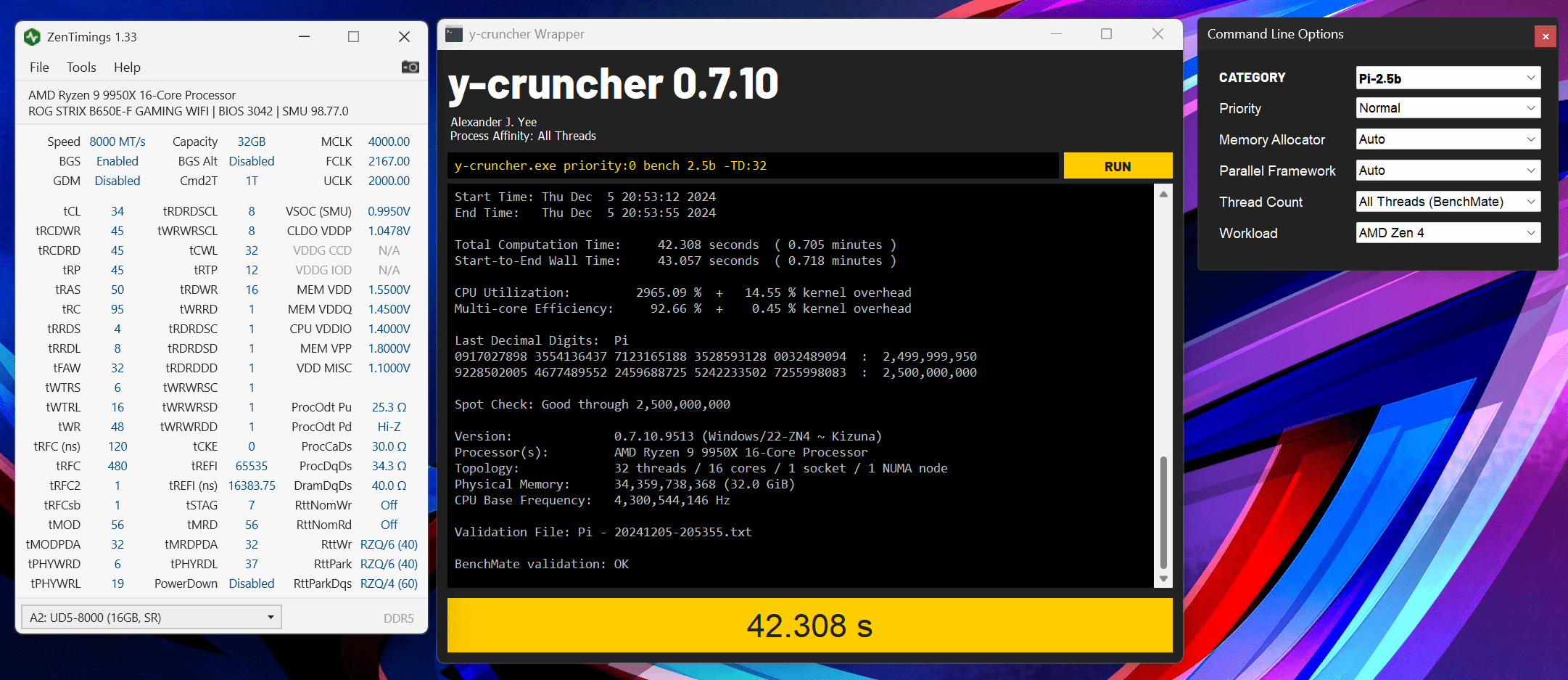The image size is (1568, 680).
Task: Click the AMD Ryzen 9 9950X processor name
Action: pyautogui.click(x=132, y=95)
